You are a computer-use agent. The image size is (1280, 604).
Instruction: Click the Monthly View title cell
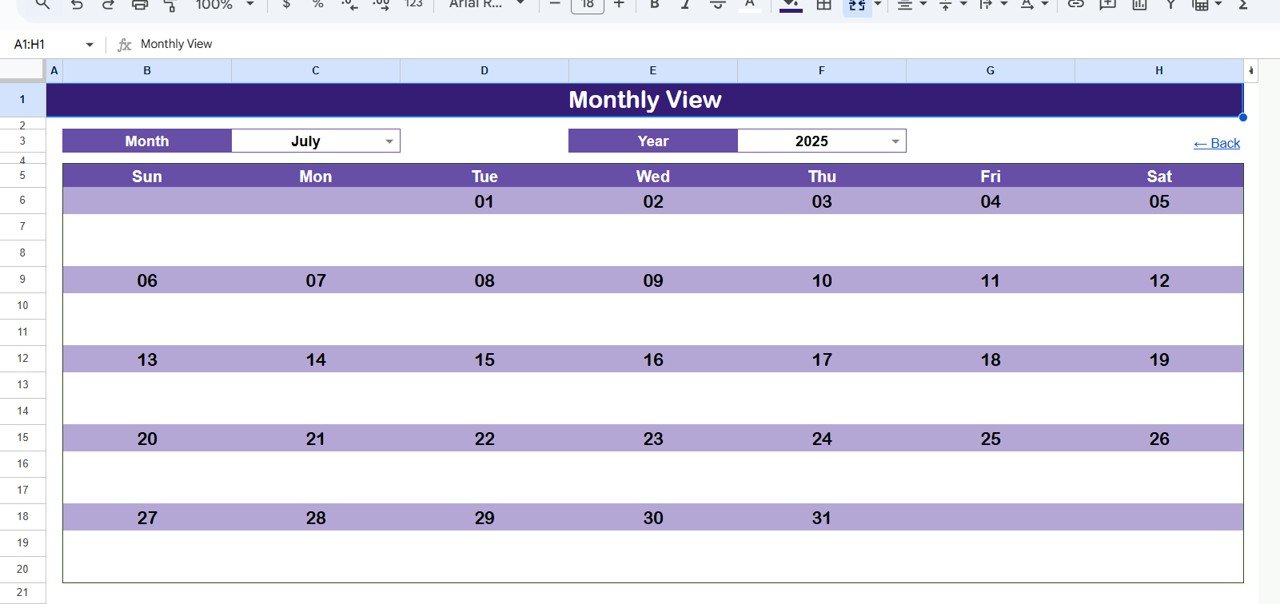[645, 99]
